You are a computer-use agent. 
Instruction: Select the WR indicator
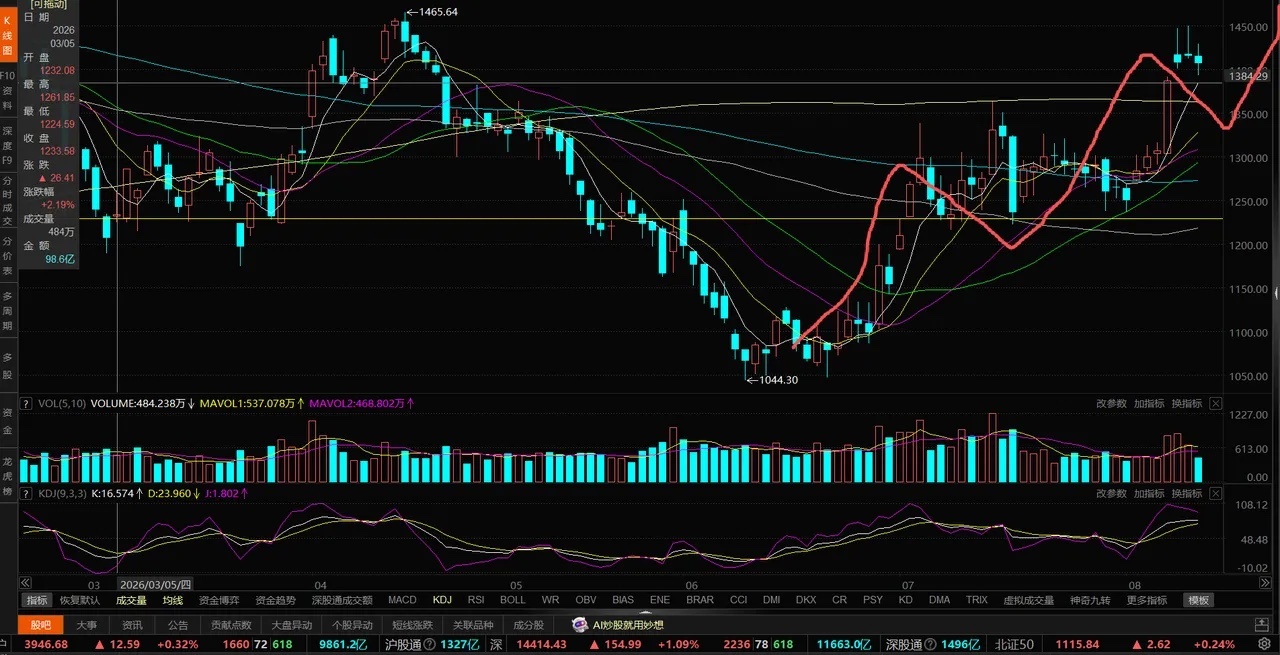pyautogui.click(x=550, y=600)
